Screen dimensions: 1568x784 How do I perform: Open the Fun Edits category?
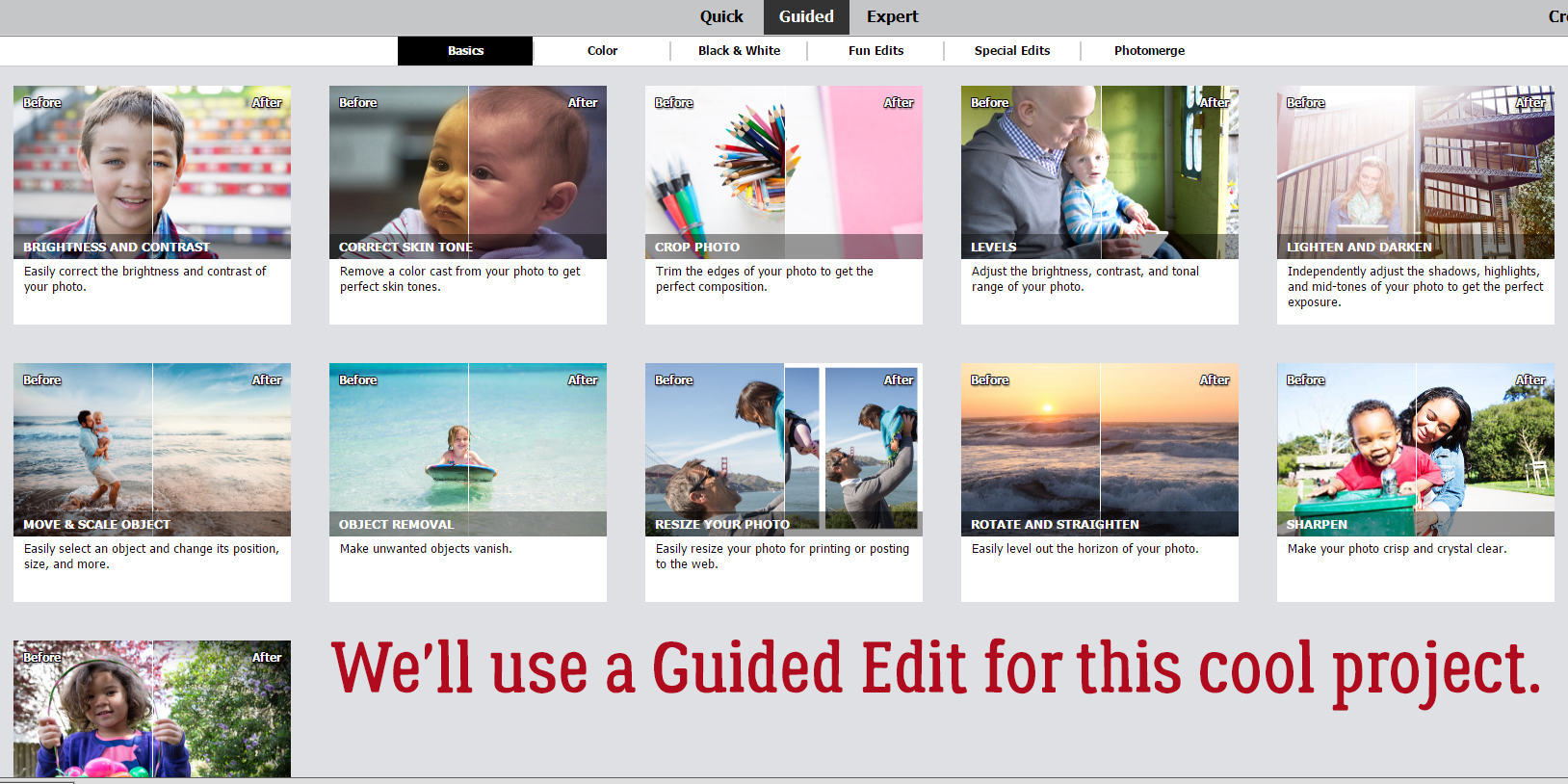[x=875, y=51]
